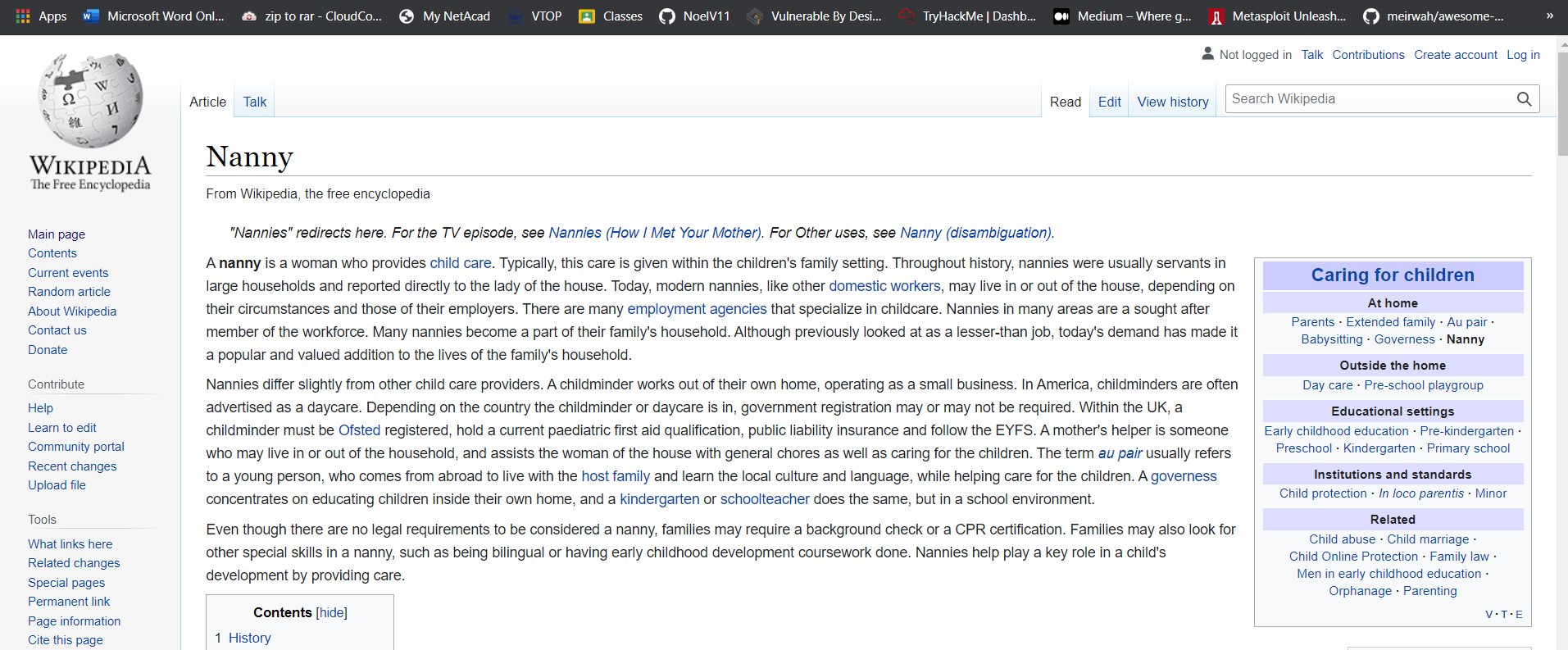Open Medium bookmark

point(1122,16)
